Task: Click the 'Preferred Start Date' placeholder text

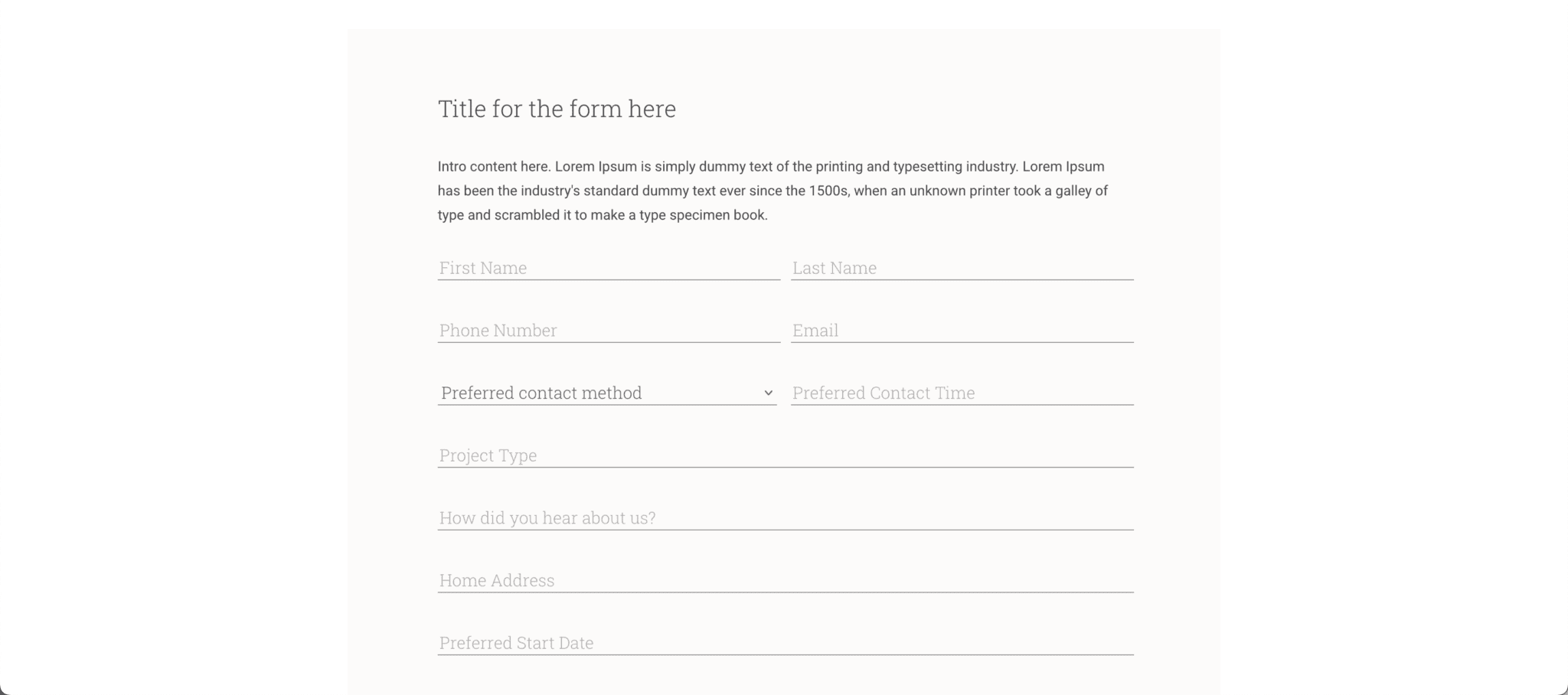Action: click(x=516, y=643)
